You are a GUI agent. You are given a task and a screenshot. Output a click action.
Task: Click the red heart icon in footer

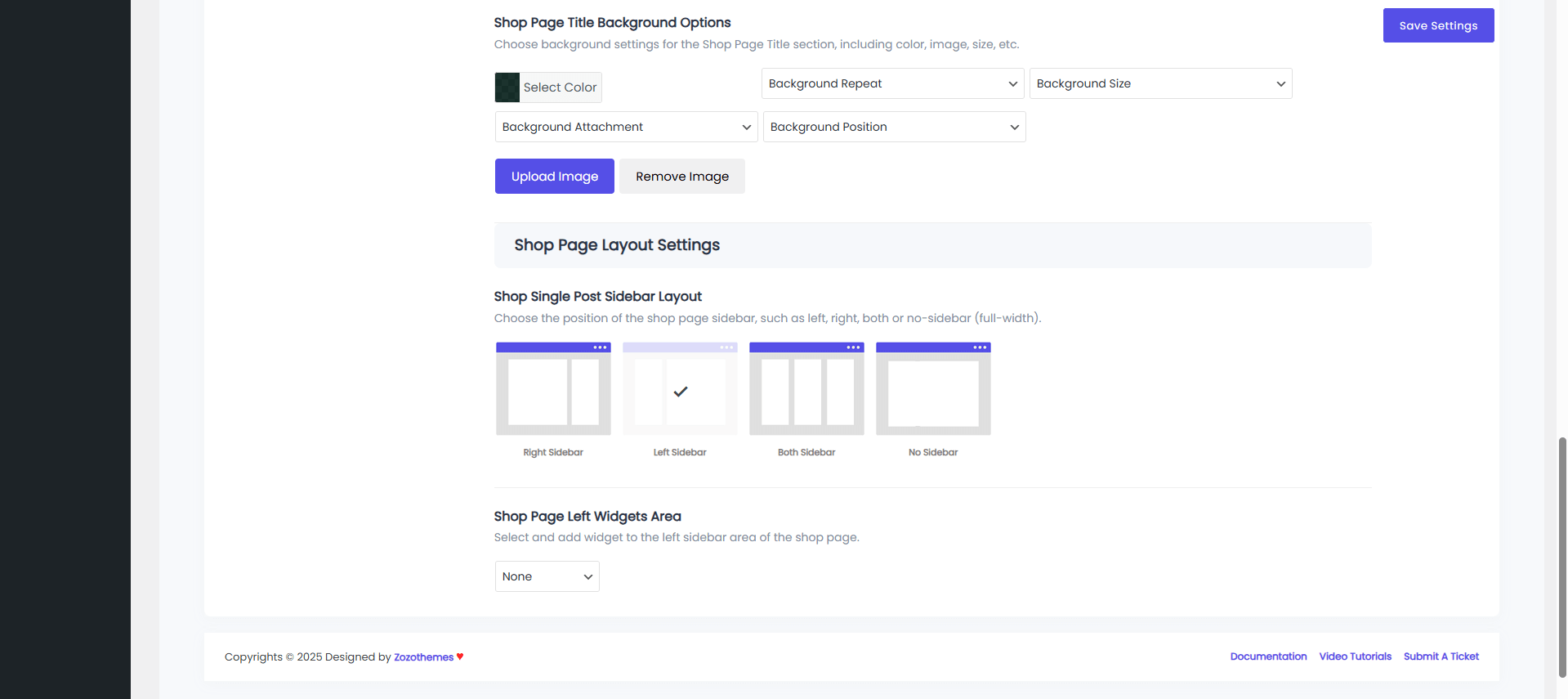point(460,656)
